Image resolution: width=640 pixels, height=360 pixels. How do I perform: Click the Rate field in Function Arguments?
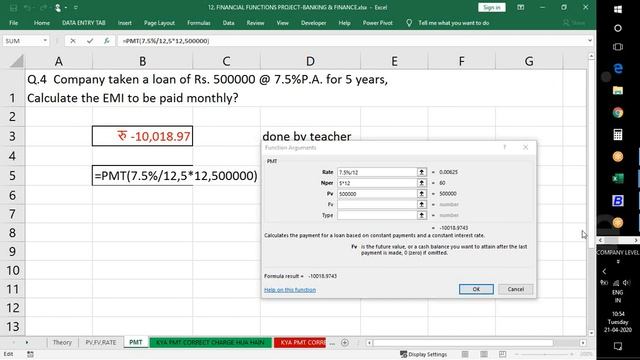pos(377,172)
